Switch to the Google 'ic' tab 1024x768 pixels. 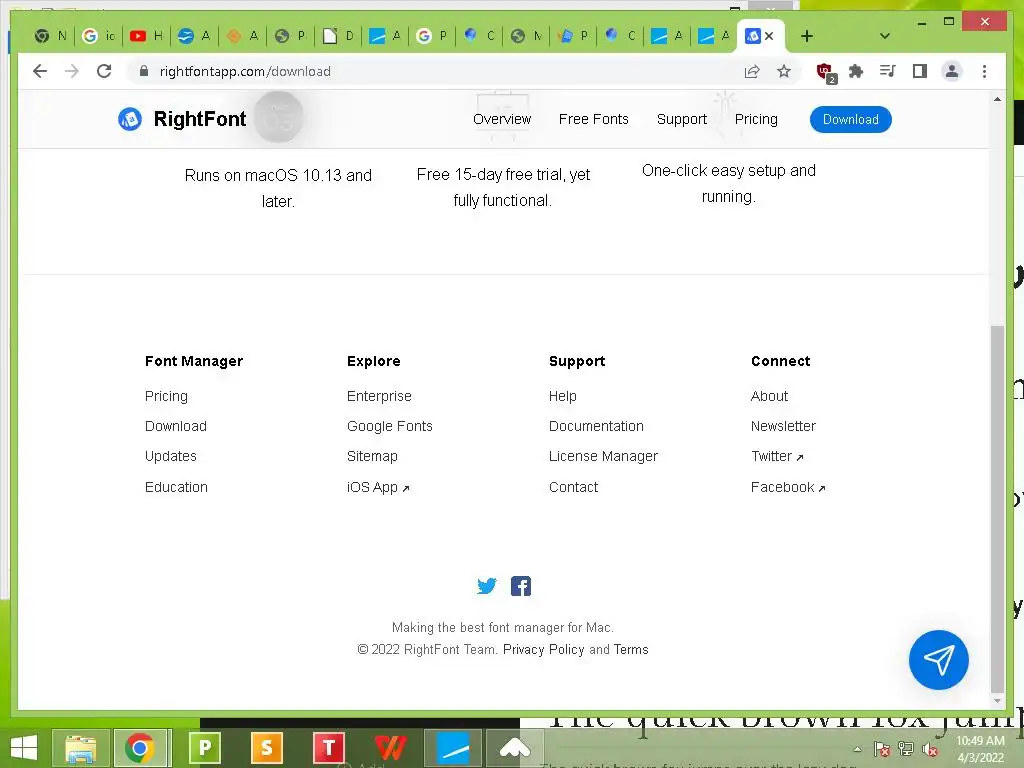coord(99,36)
